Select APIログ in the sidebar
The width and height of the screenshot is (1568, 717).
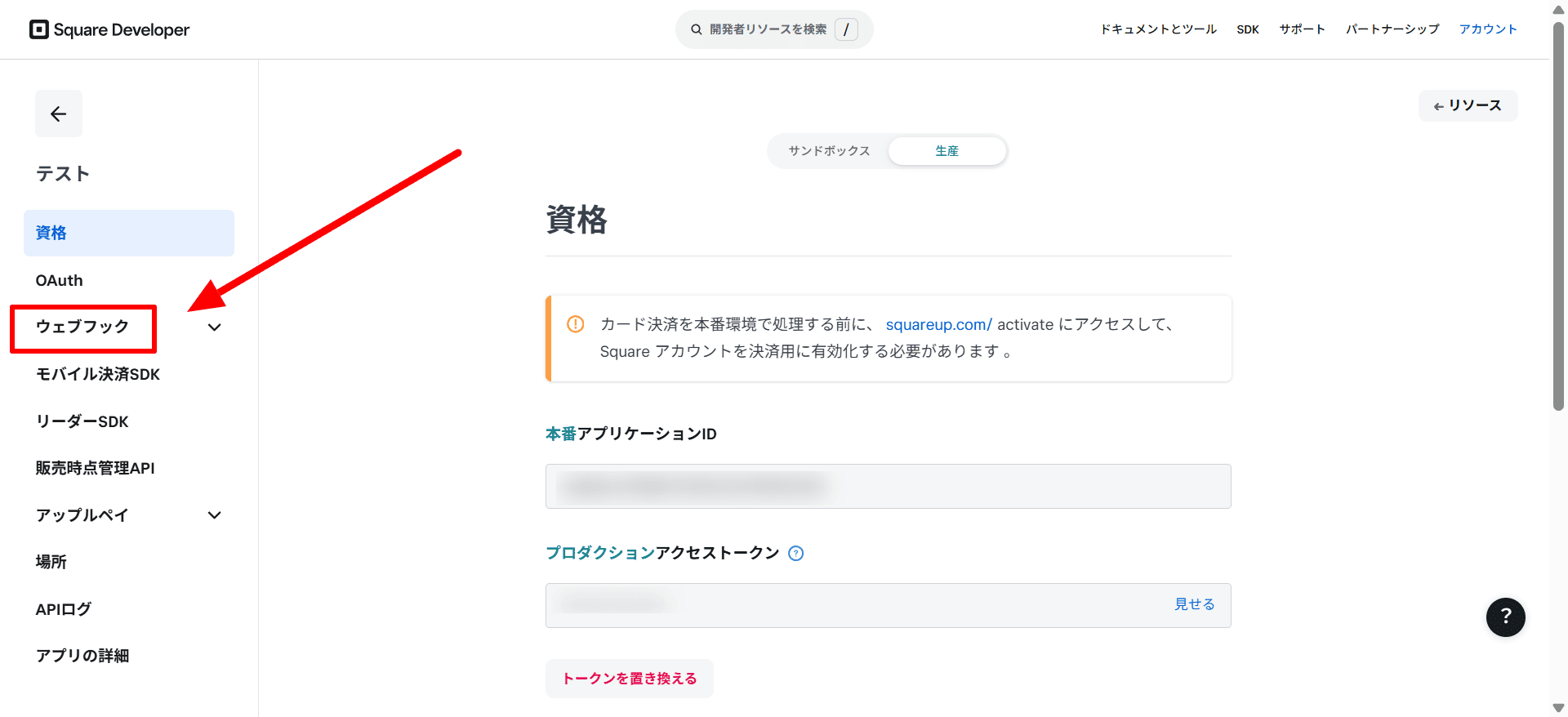(x=64, y=609)
